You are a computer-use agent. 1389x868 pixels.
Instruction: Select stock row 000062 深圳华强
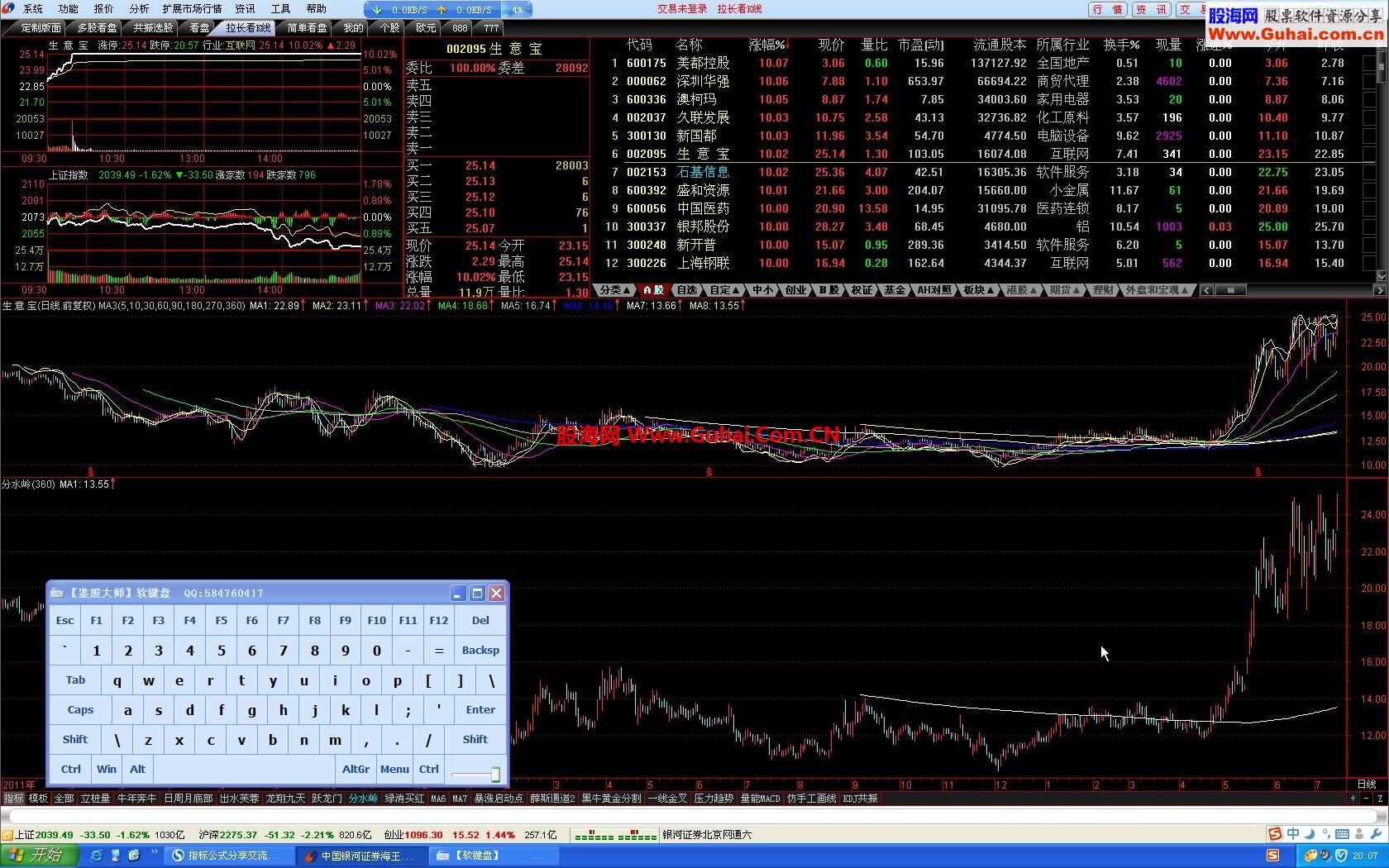(x=984, y=81)
